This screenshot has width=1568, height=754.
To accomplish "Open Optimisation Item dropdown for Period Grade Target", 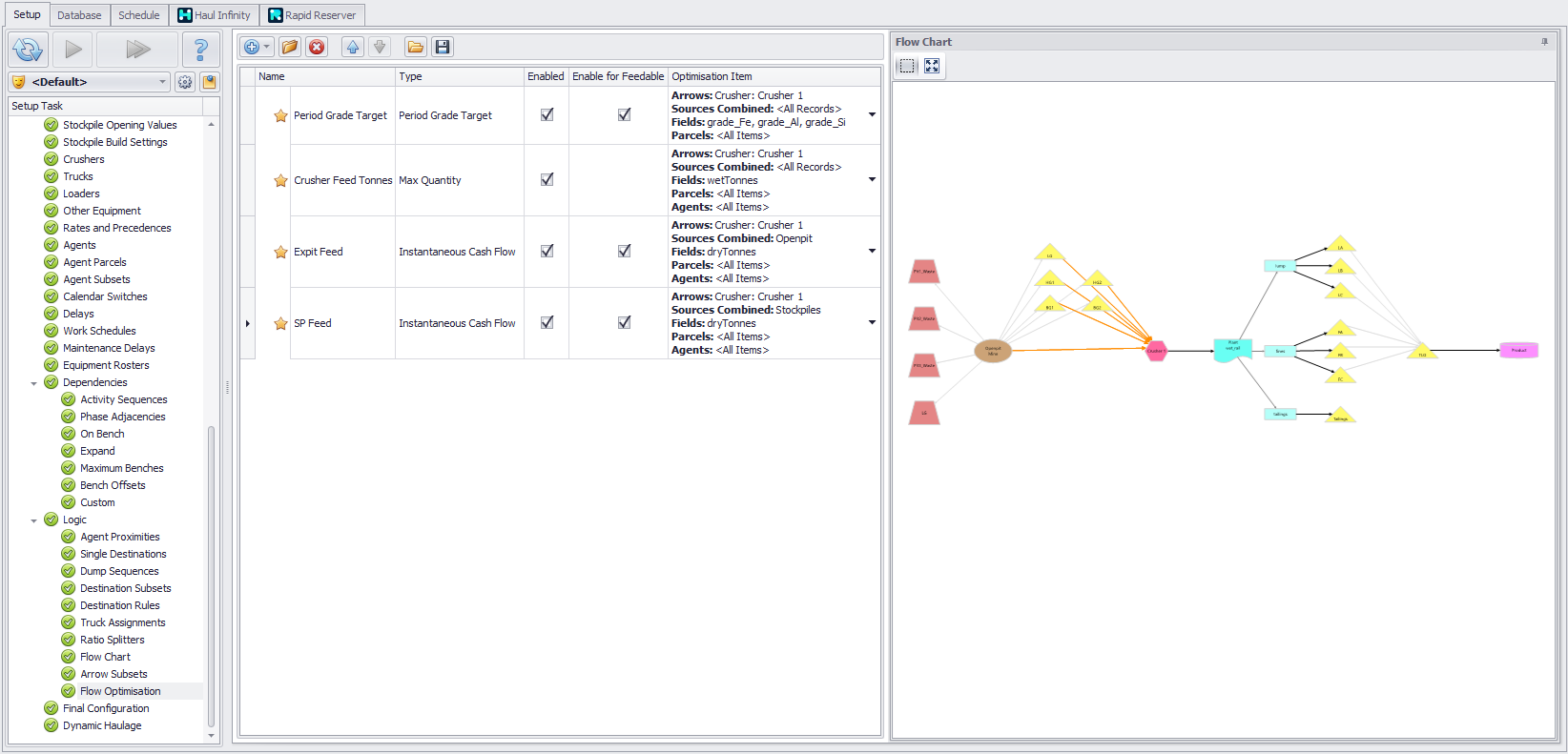I will point(872,114).
